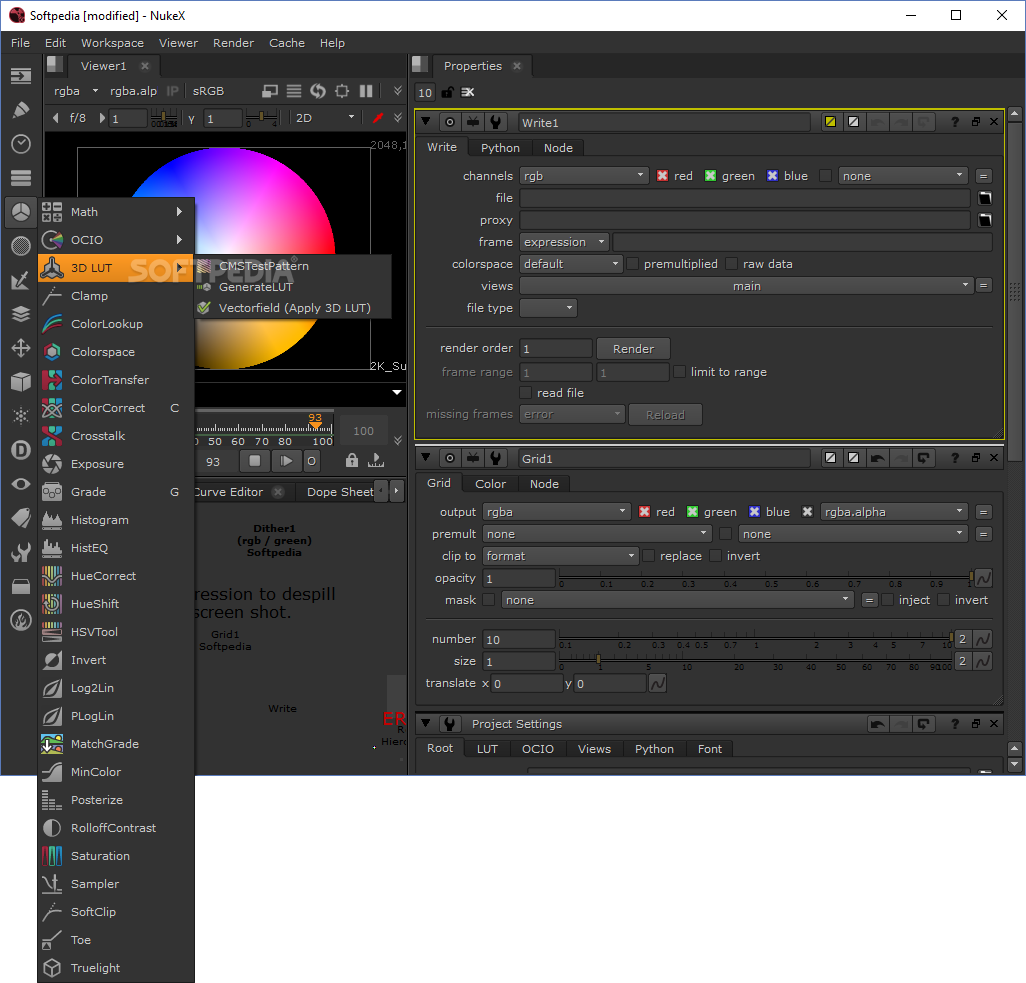1026x983 pixels.
Task: Click the translate x input field
Action: (527, 684)
